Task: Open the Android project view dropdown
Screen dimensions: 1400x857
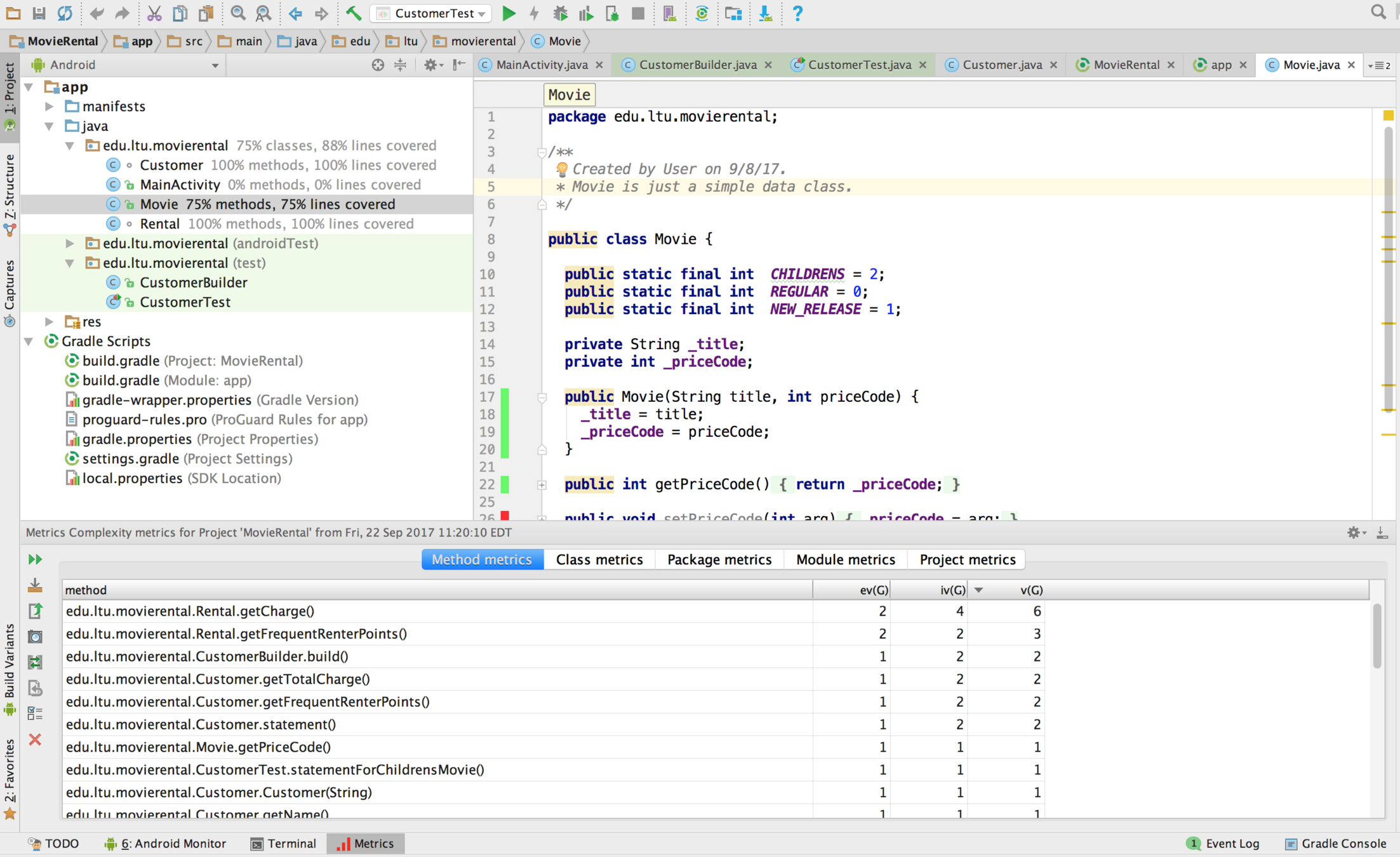Action: [127, 65]
